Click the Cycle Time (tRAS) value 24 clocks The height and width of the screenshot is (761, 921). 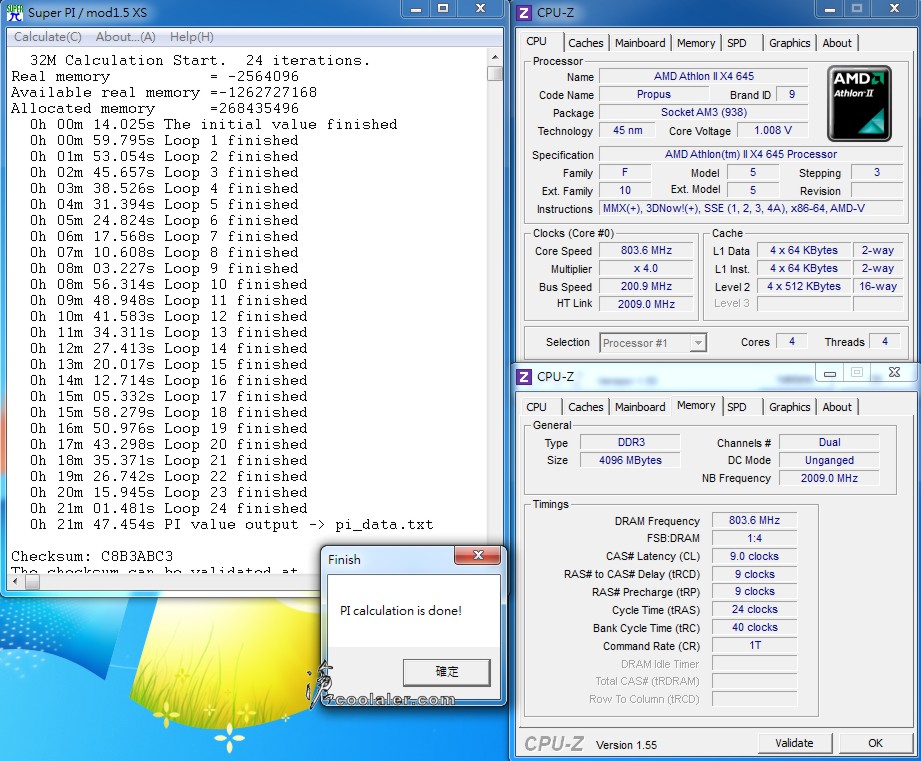[754, 610]
